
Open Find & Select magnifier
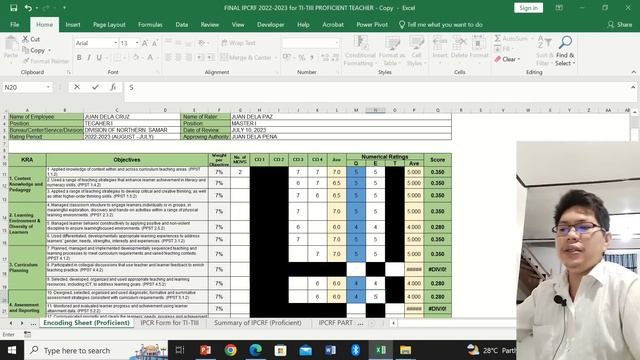click(x=565, y=52)
